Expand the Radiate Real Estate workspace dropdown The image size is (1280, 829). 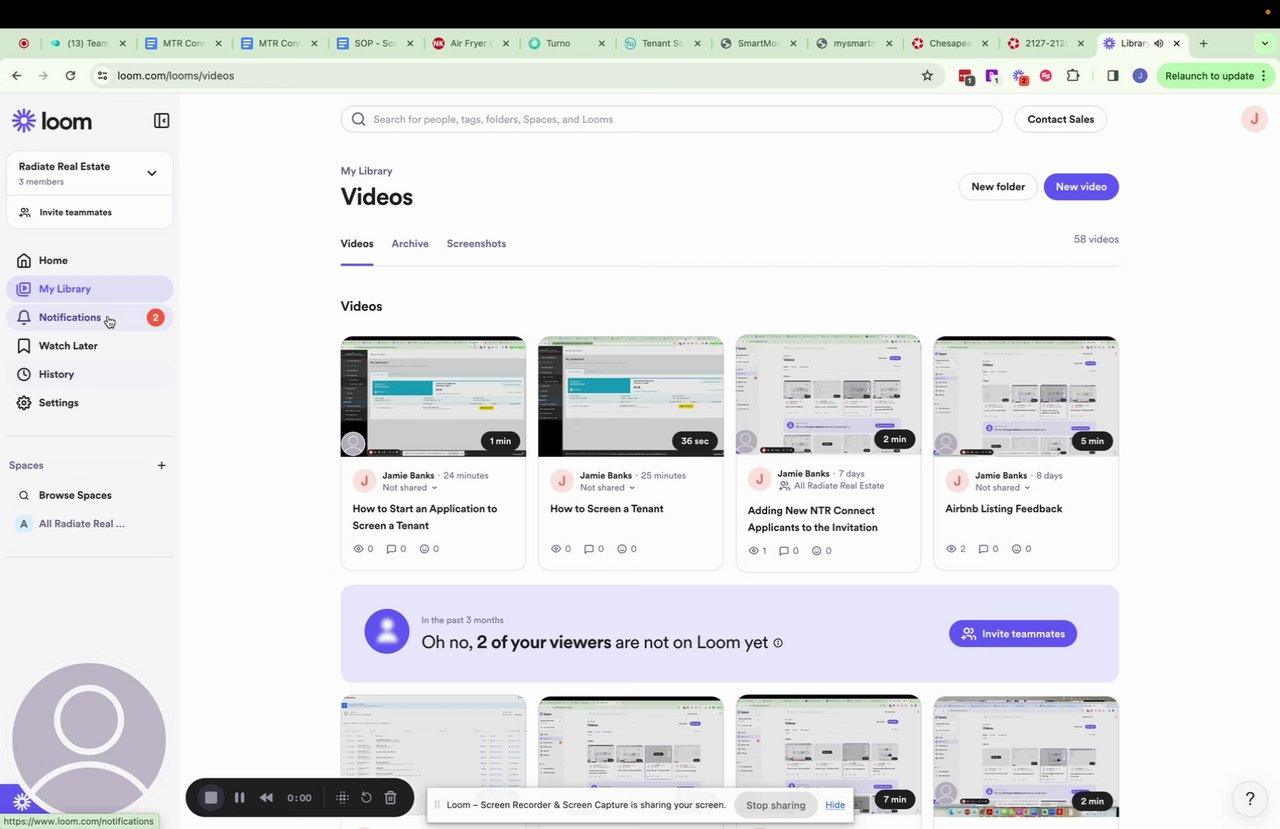152,173
